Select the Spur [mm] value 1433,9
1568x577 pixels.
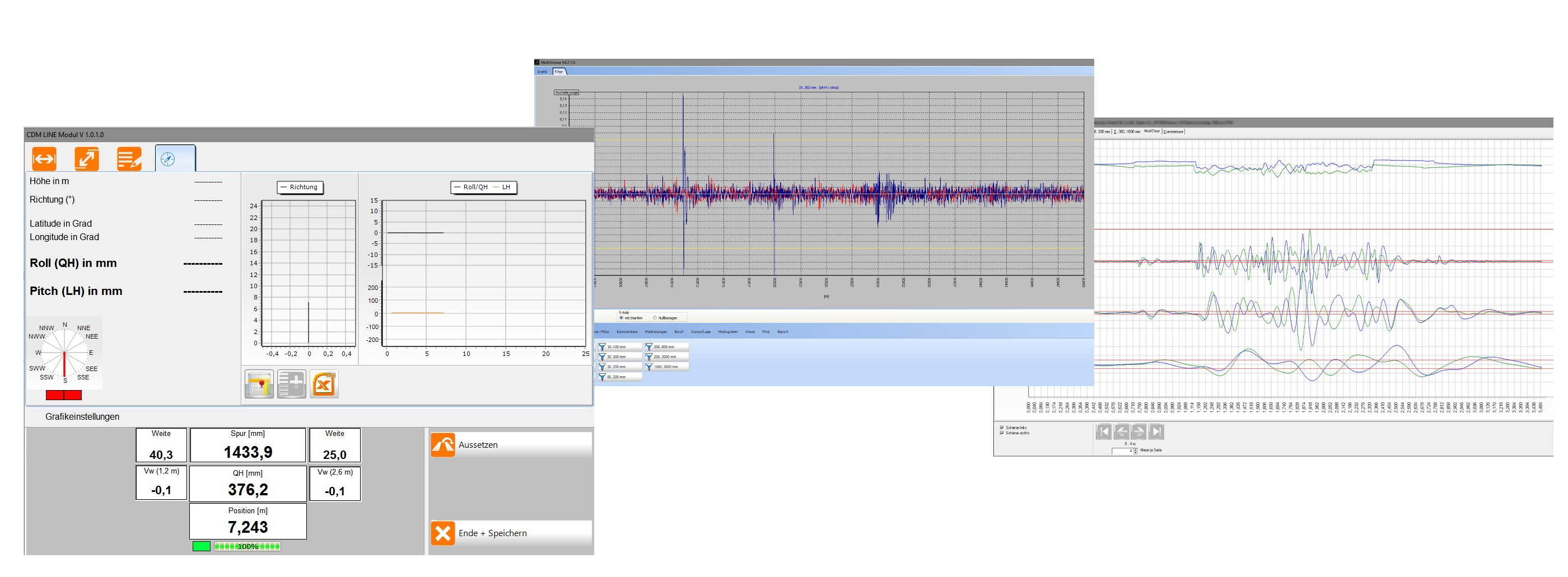[248, 452]
